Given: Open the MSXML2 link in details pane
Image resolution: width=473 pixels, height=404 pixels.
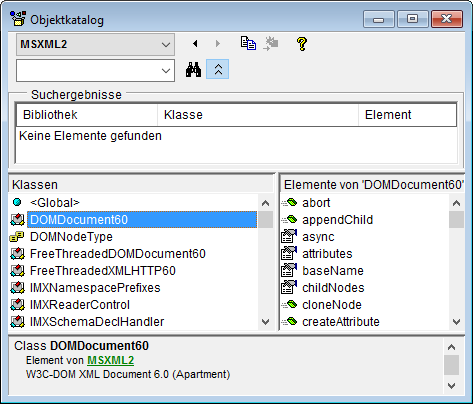Looking at the screenshot, I should coord(110,360).
